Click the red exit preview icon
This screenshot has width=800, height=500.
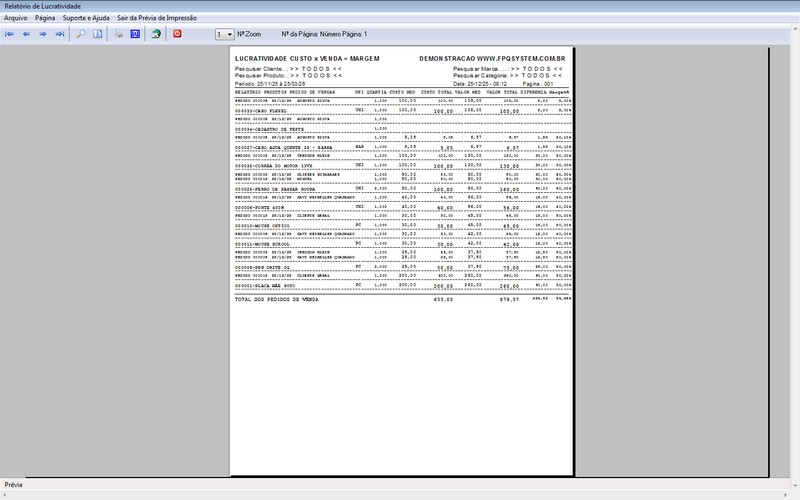coord(178,34)
